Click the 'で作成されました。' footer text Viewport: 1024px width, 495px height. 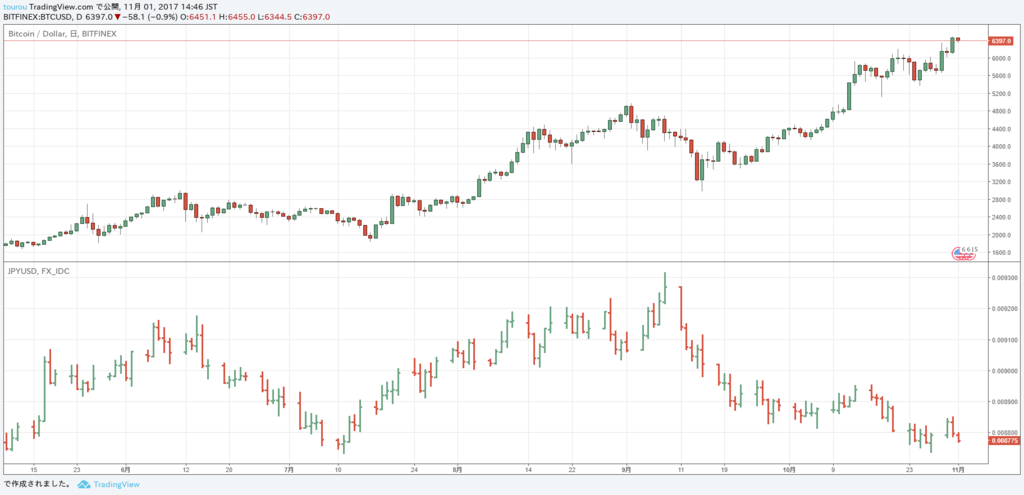[38, 485]
